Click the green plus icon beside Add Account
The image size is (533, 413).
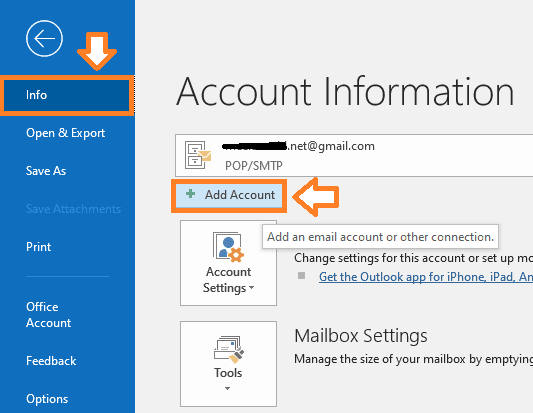(190, 194)
